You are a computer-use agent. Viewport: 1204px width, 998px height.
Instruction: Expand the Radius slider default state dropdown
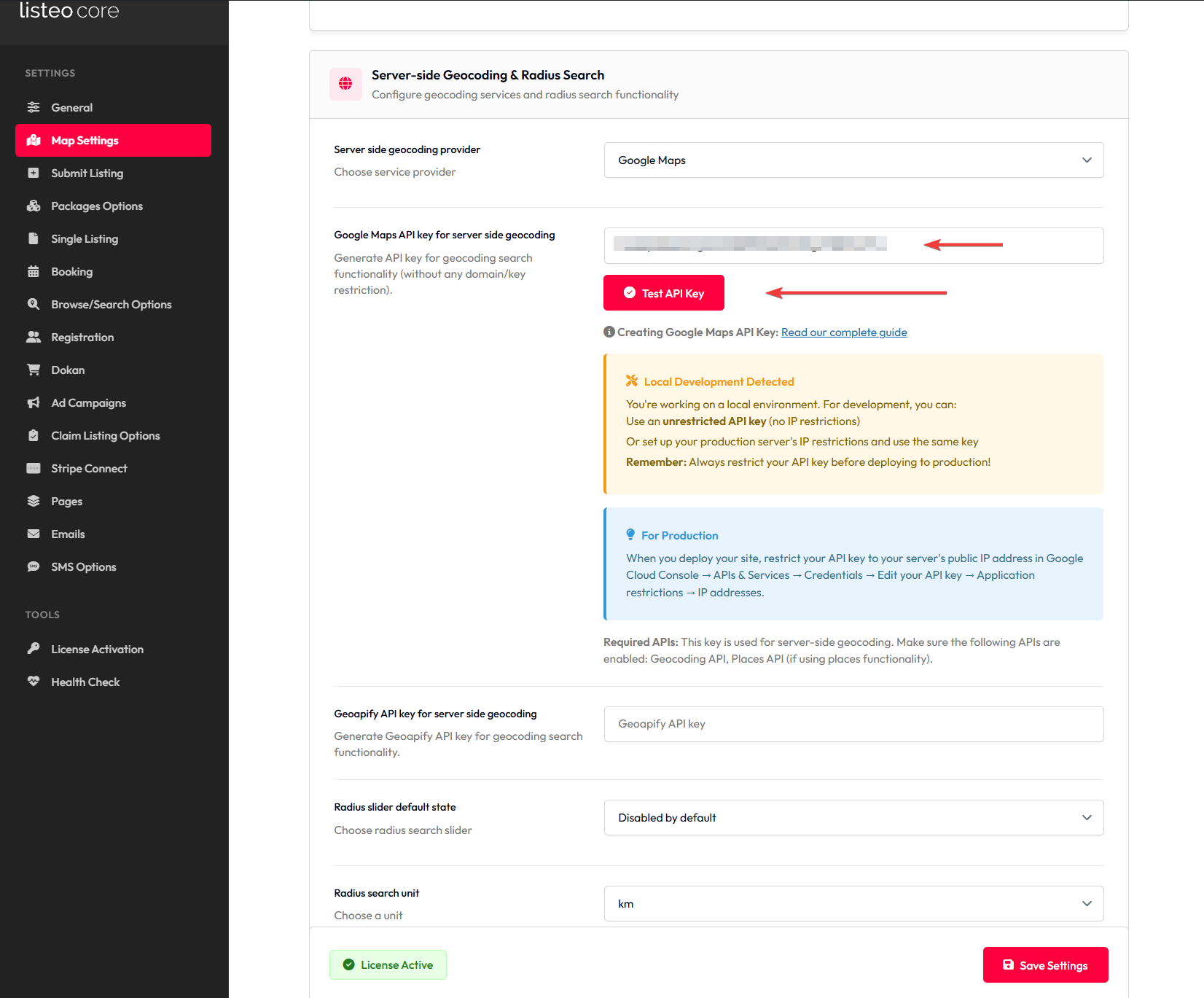point(853,818)
